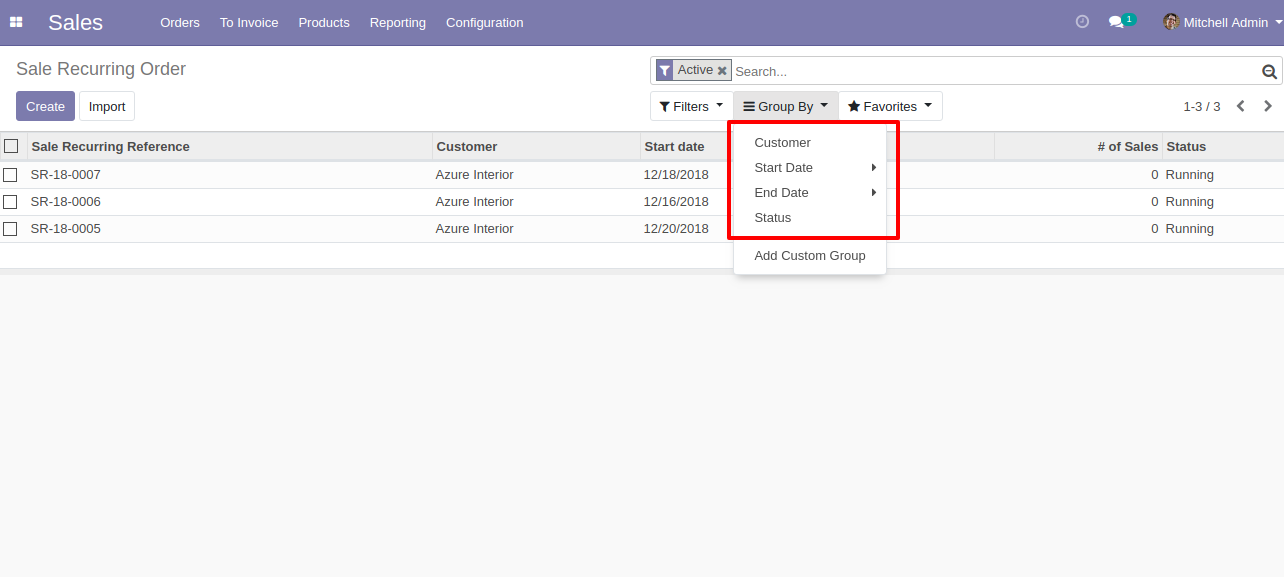Viewport: 1284px width, 577px height.
Task: Go to previous page arrow
Action: [x=1240, y=106]
